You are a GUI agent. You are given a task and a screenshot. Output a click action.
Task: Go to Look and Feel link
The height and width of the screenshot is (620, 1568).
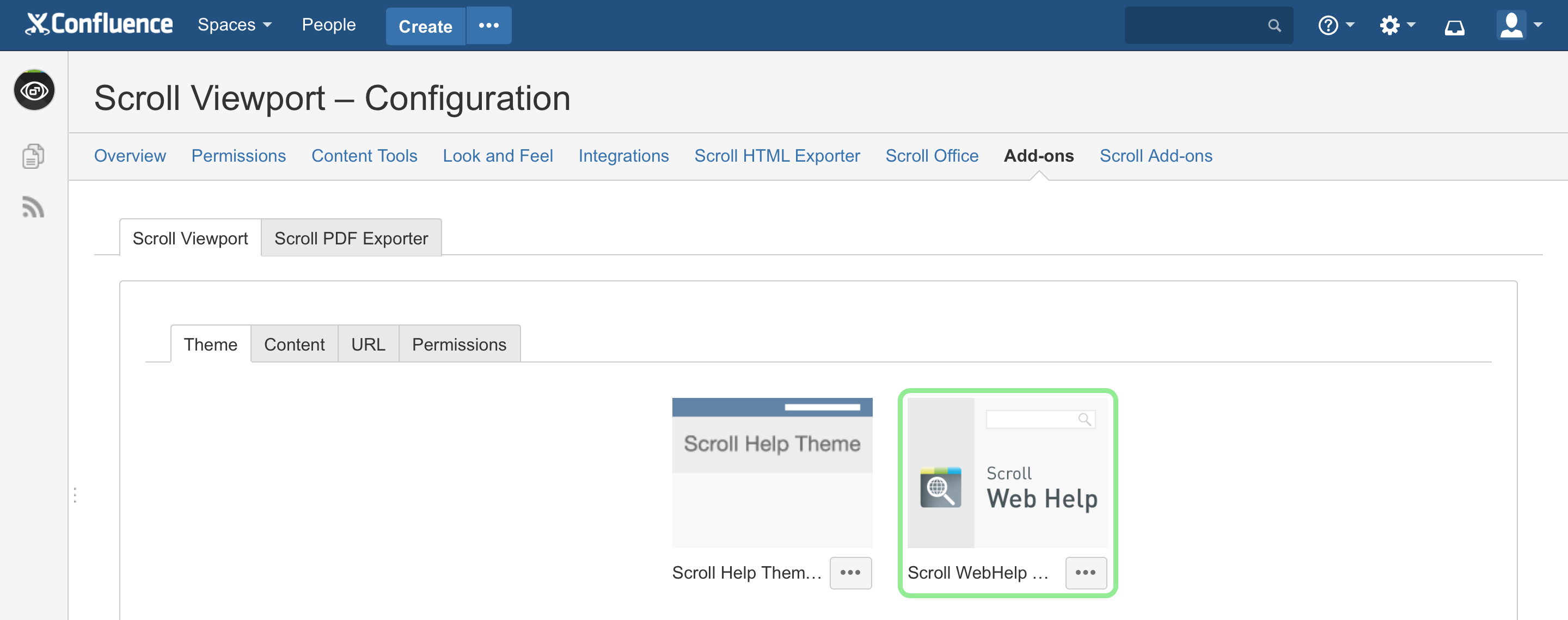pos(497,156)
